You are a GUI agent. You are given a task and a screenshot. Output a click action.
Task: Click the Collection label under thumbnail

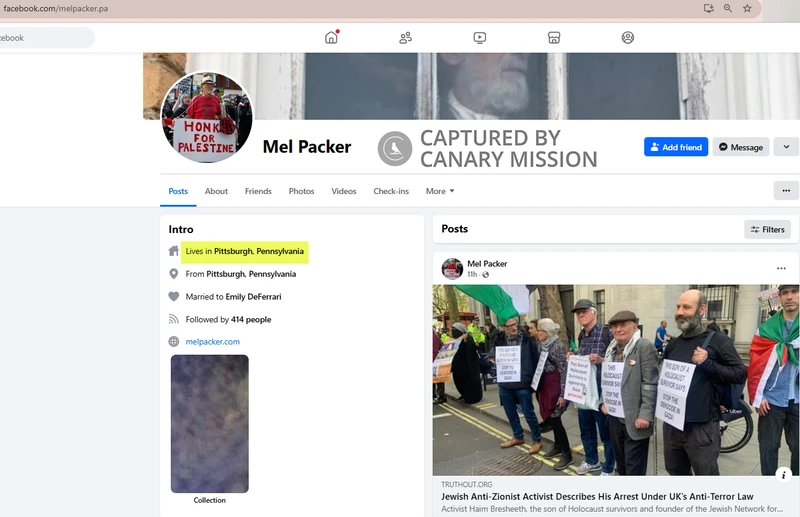pyautogui.click(x=210, y=500)
